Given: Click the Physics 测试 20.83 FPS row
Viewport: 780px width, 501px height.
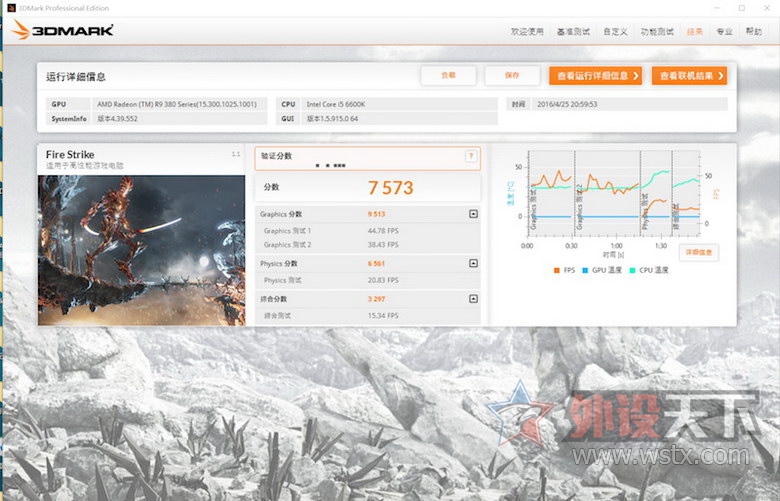Looking at the screenshot, I should point(368,280).
